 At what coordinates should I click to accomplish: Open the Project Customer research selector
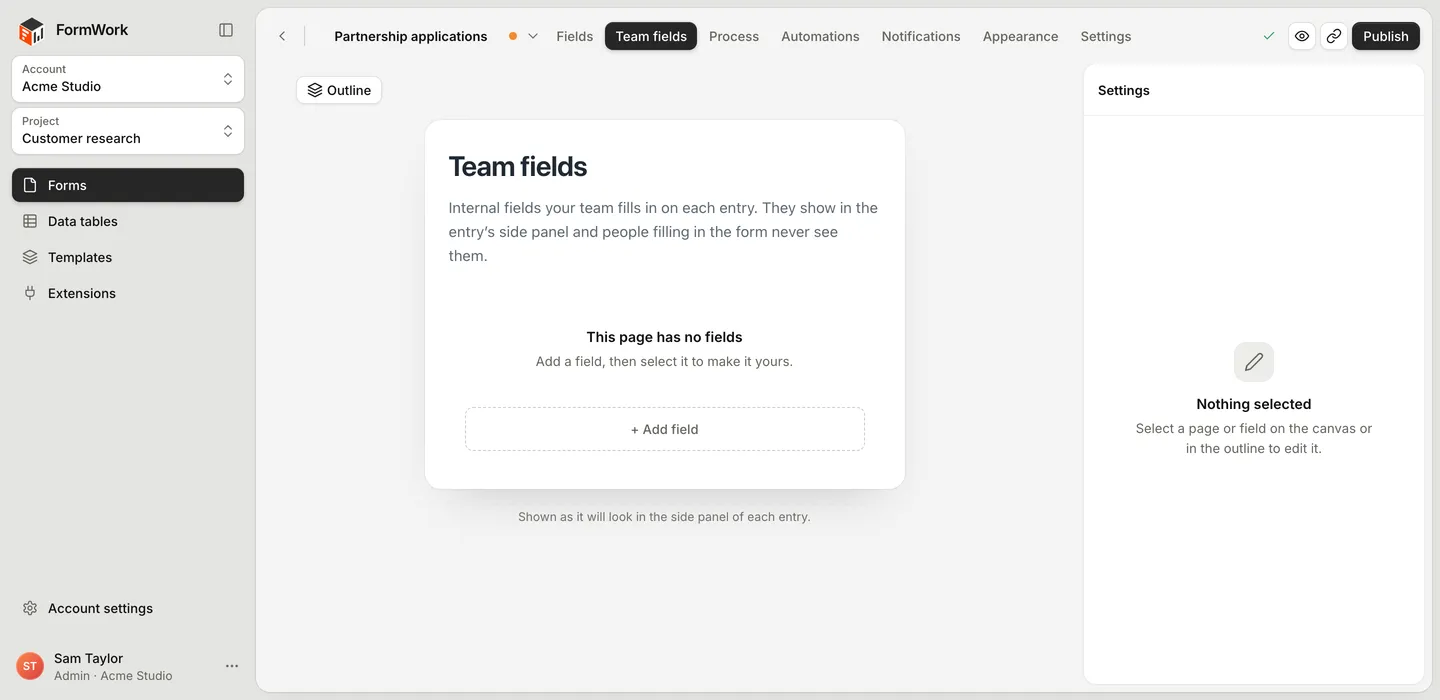[x=128, y=131]
